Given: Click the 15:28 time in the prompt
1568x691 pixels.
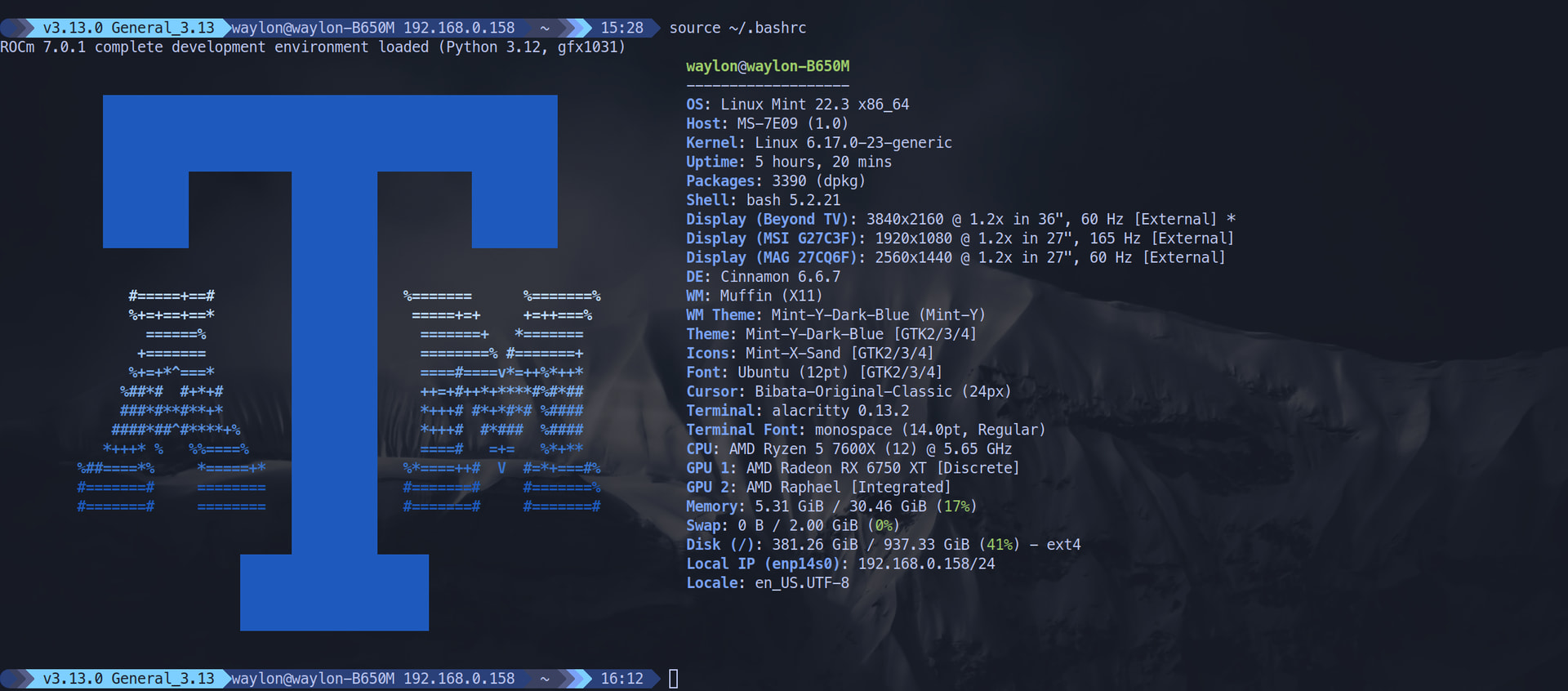Looking at the screenshot, I should tap(622, 28).
